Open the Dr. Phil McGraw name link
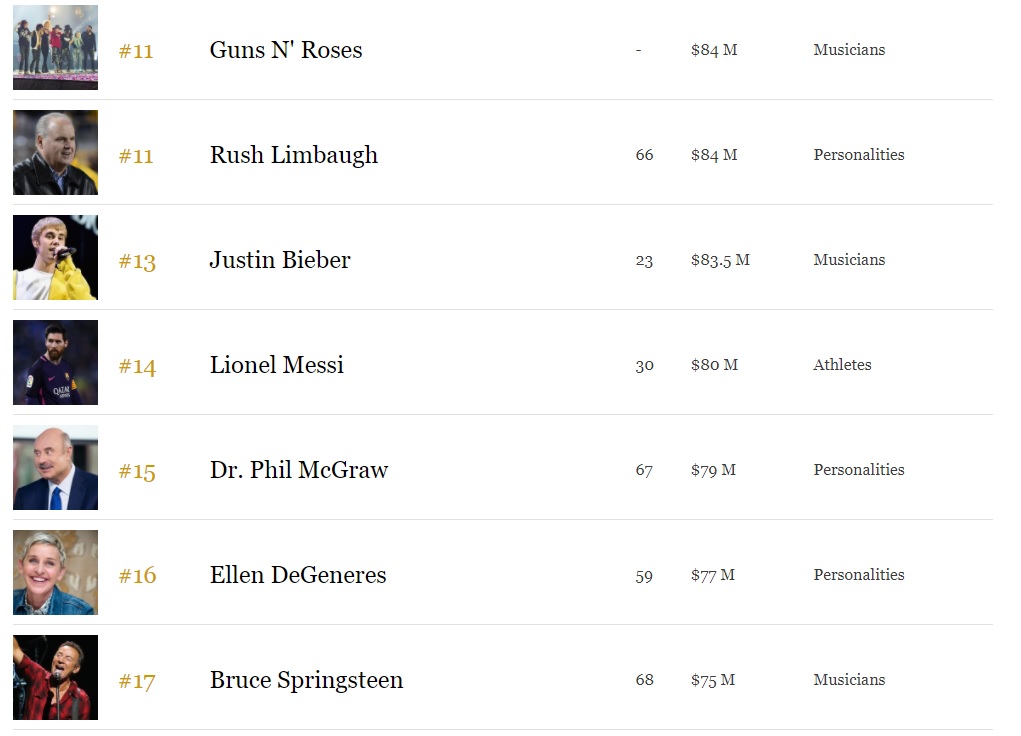Image resolution: width=1021 pixels, height=736 pixels. [x=298, y=470]
